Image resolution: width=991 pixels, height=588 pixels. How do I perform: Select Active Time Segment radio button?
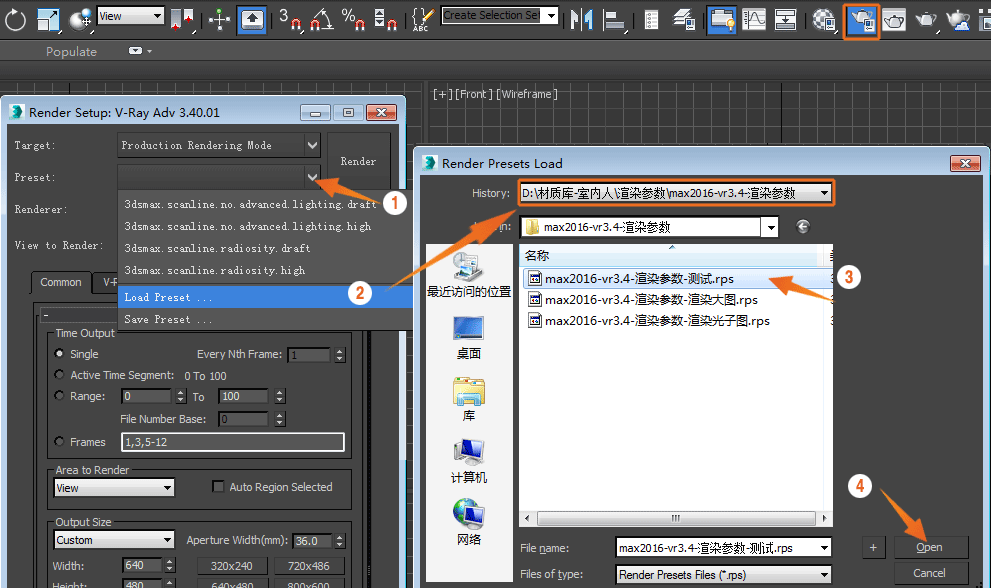pos(59,374)
